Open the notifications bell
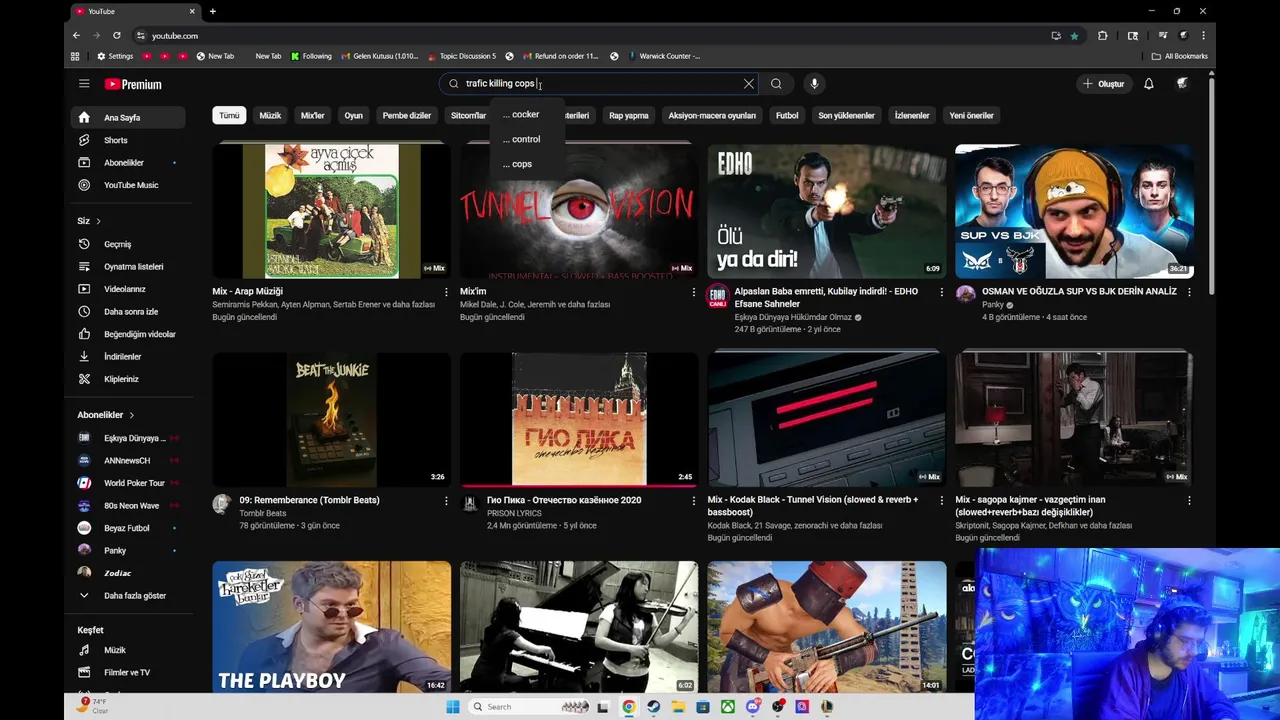This screenshot has width=1280, height=720. (1149, 84)
